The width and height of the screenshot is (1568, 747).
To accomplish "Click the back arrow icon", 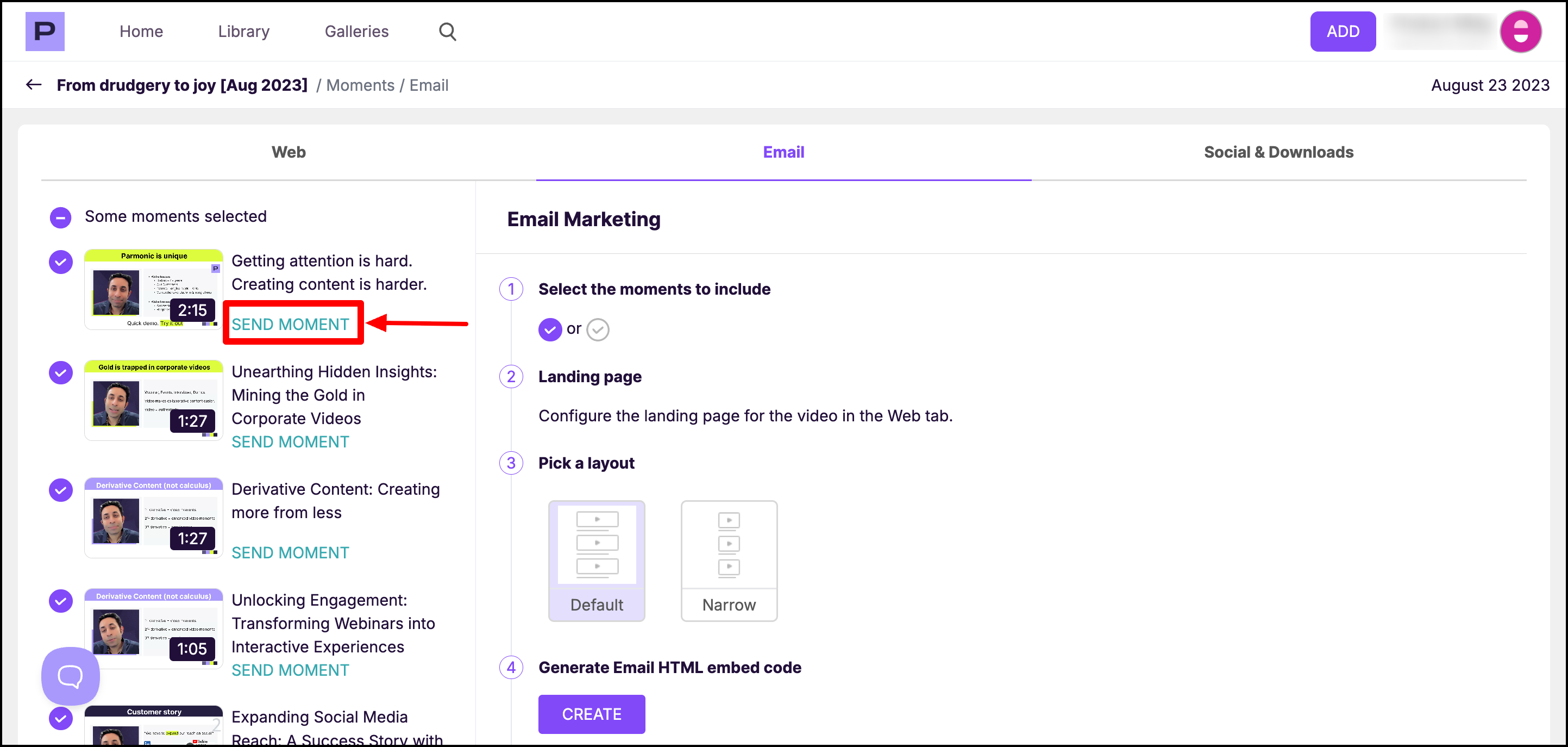I will pyautogui.click(x=34, y=85).
